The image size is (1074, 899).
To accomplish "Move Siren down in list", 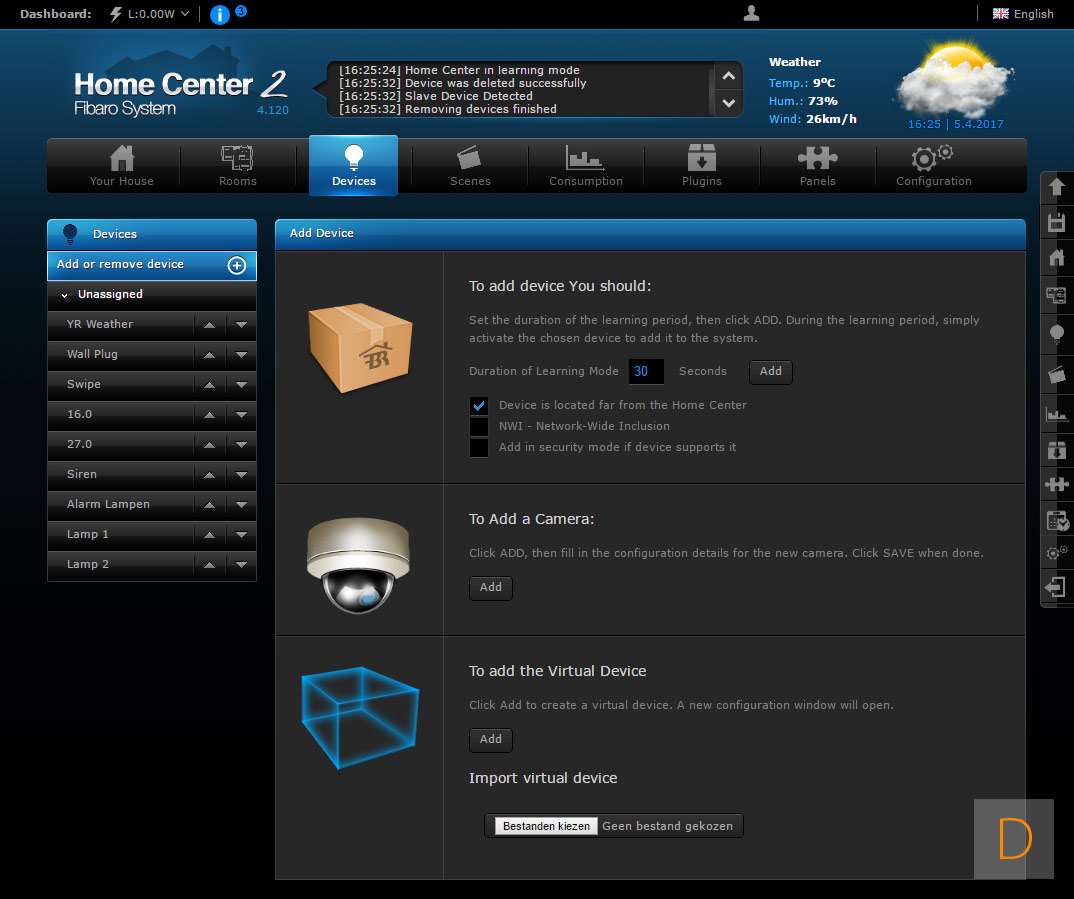I will coord(241,475).
